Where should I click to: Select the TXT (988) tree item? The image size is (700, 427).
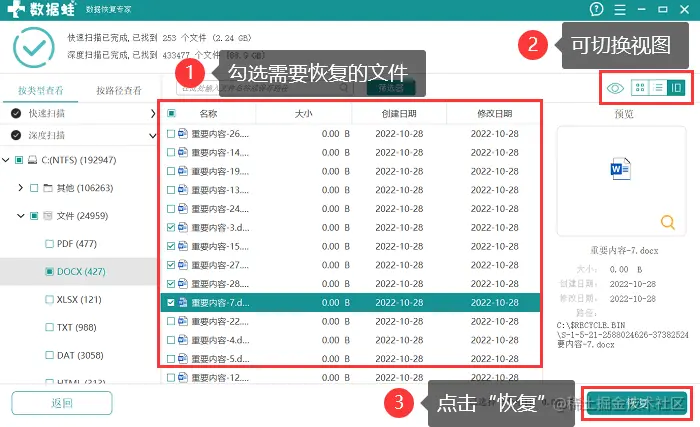click(77, 327)
